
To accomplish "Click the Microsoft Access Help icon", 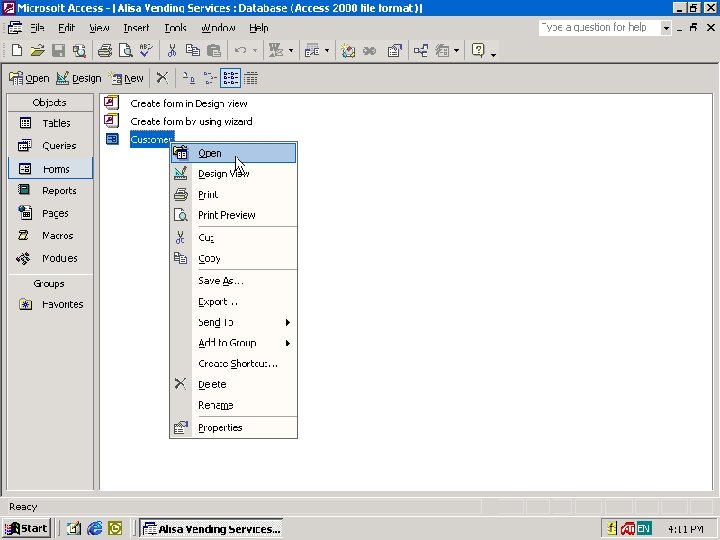I will coord(478,51).
